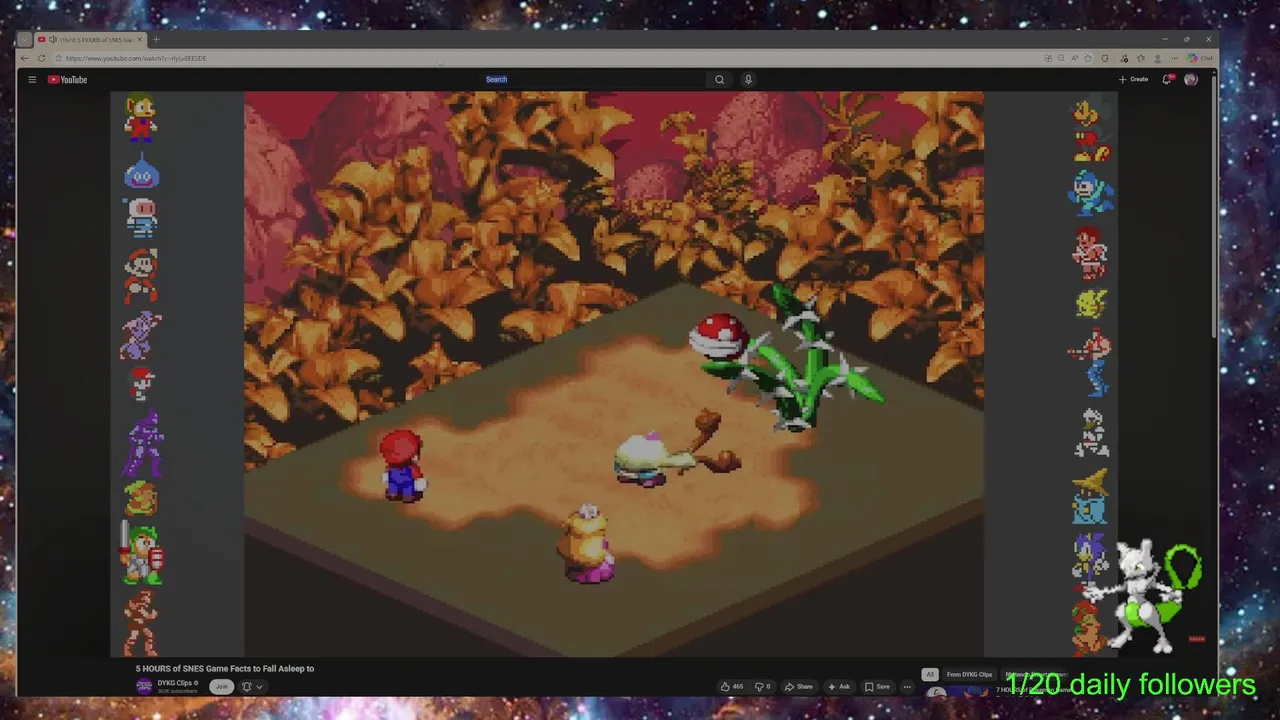
Task: Click the zoom magnifier in address bar
Action: pos(1061,58)
